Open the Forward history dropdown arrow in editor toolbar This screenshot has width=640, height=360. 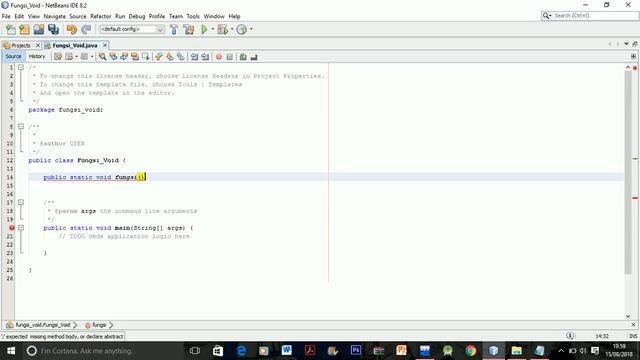tap(92, 57)
